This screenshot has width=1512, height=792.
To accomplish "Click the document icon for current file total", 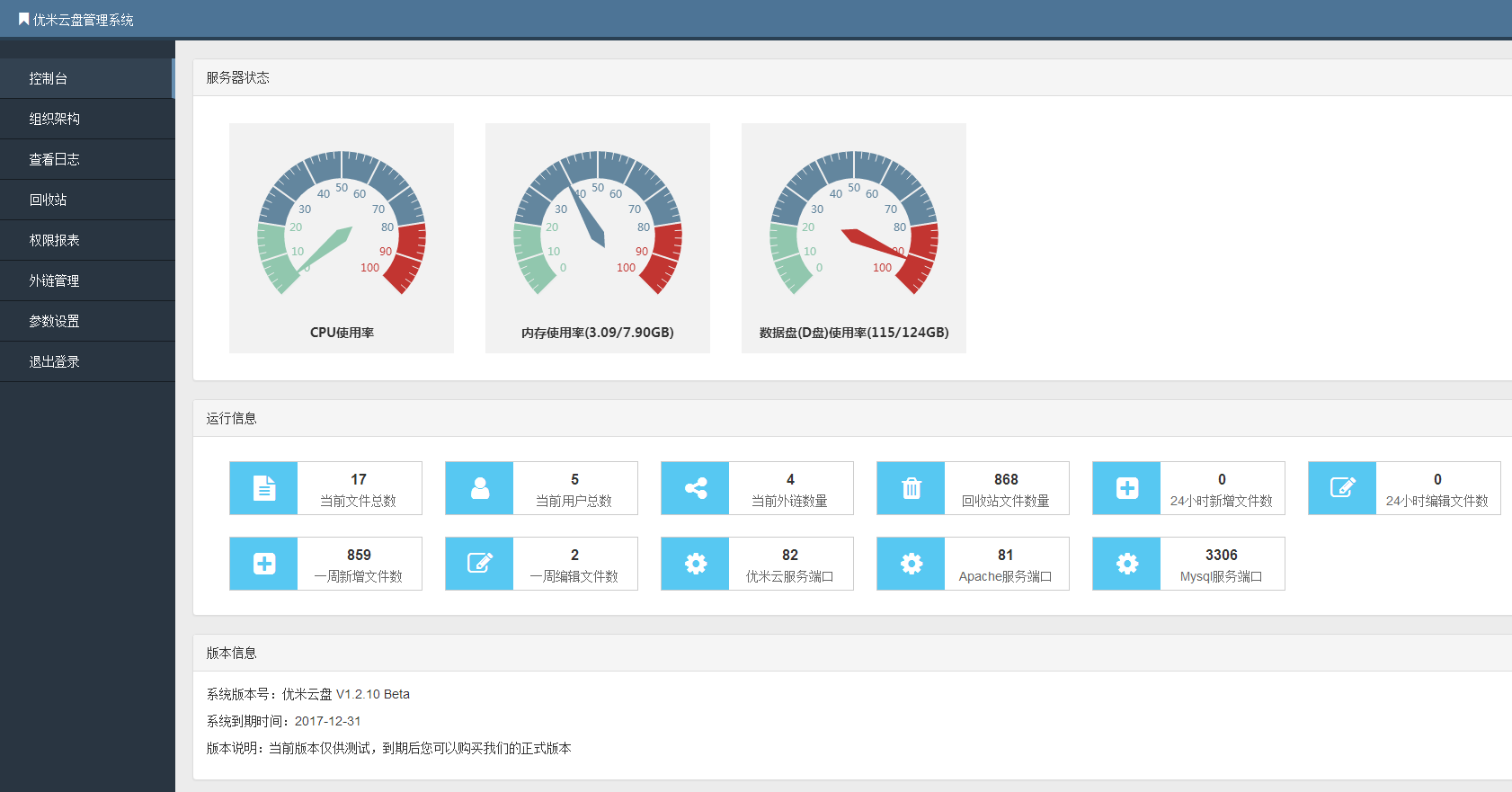I will (263, 488).
